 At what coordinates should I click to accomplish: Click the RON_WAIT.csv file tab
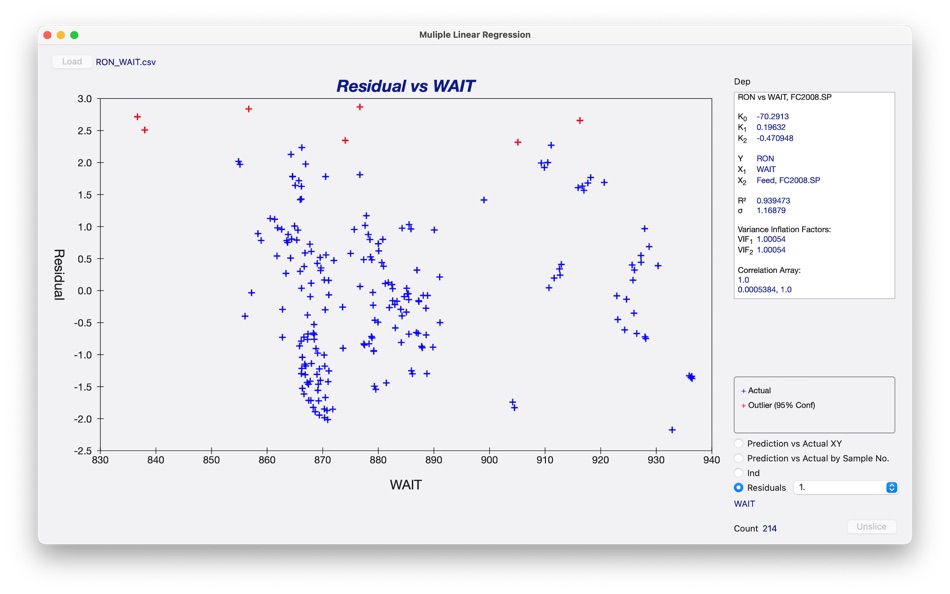[127, 61]
